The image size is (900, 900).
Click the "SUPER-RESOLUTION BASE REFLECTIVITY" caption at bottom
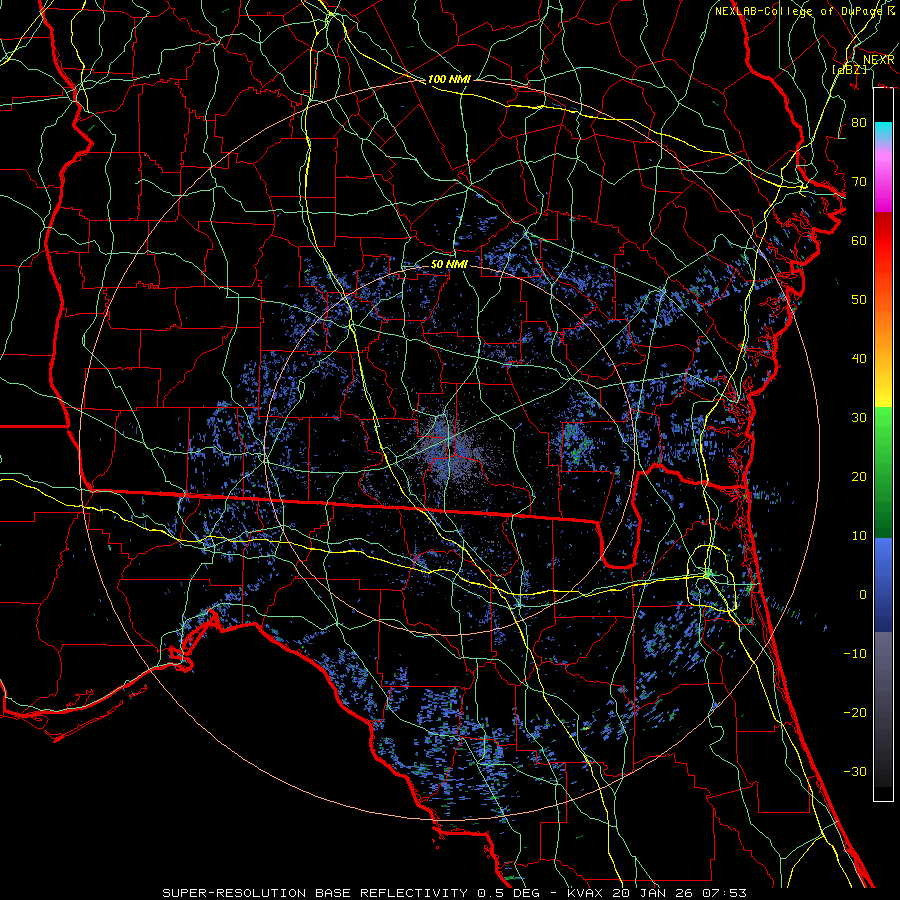[315, 893]
